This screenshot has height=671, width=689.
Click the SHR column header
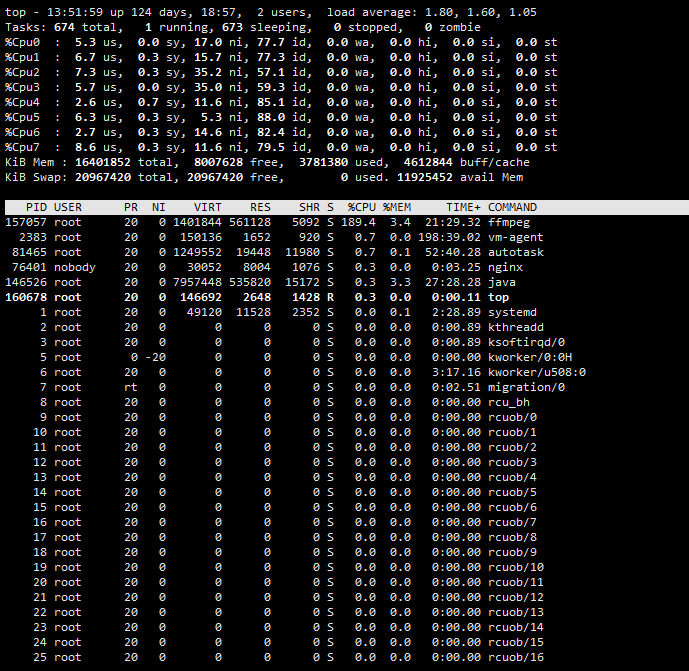coord(310,207)
